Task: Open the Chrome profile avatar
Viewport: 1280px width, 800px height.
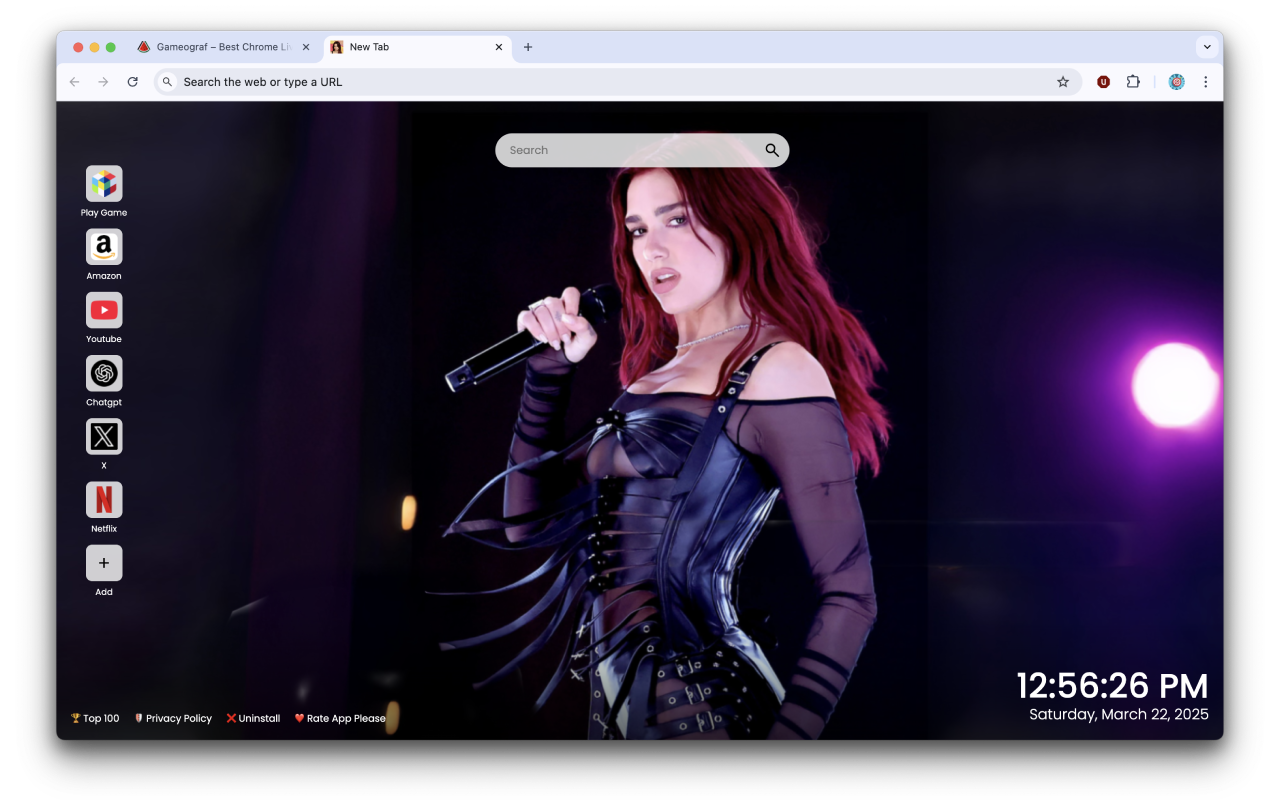Action: coord(1177,82)
